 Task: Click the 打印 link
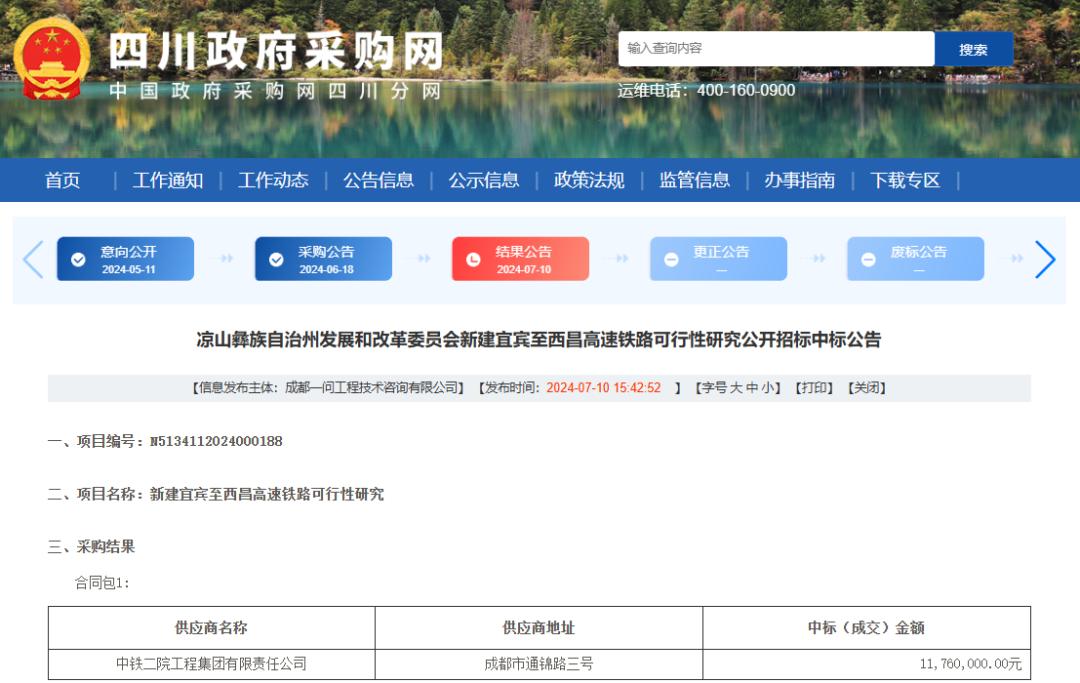pyautogui.click(x=813, y=388)
